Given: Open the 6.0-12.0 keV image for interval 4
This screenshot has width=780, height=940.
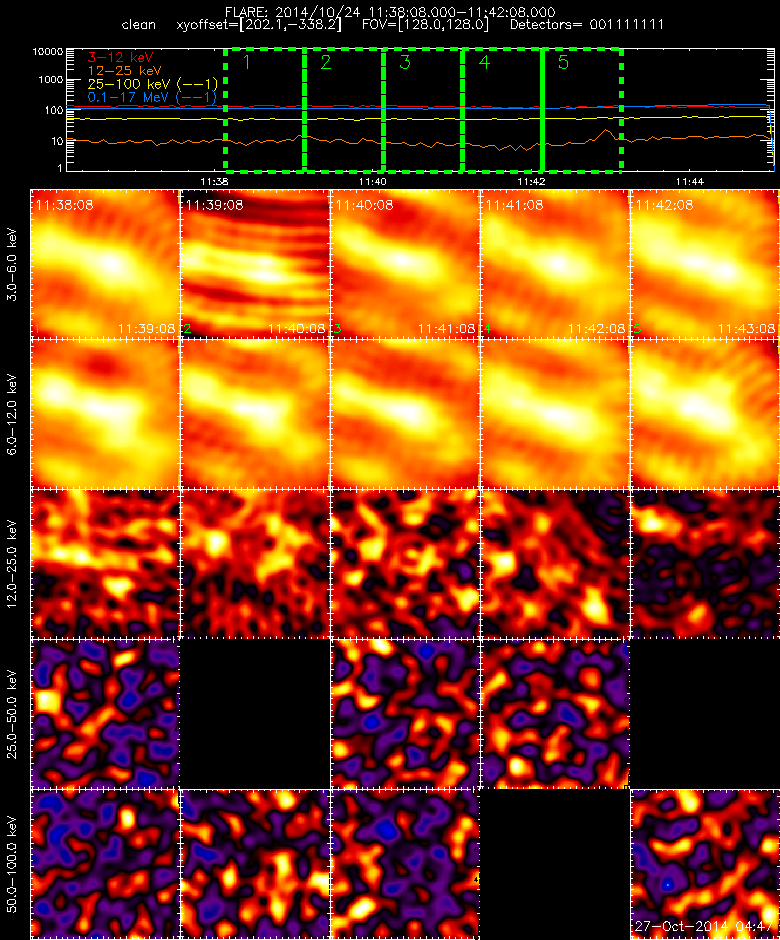Looking at the screenshot, I should (555, 414).
